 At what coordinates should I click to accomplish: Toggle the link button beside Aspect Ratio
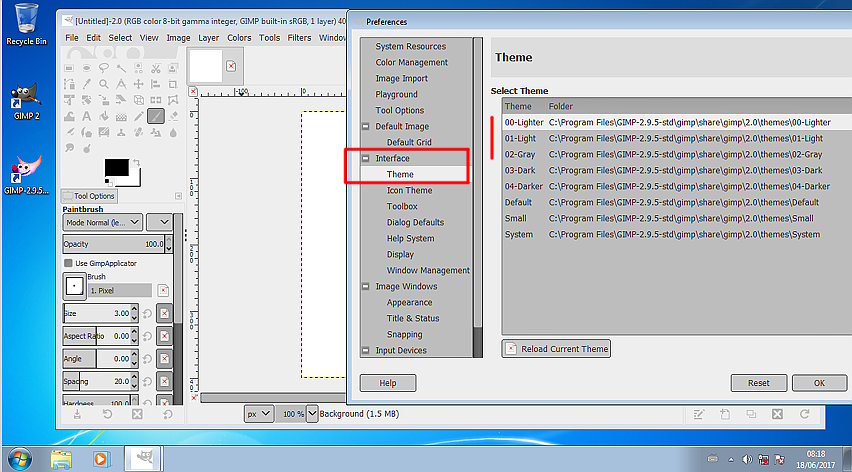[164, 336]
